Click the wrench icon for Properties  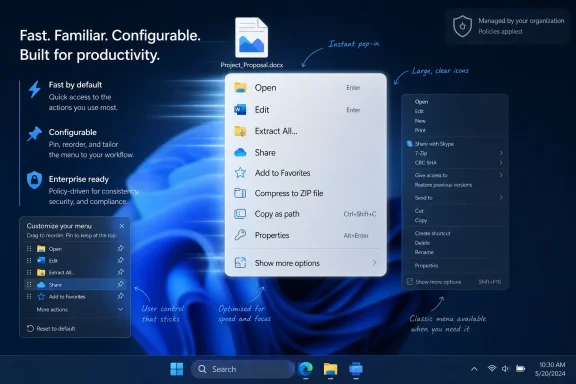240,235
